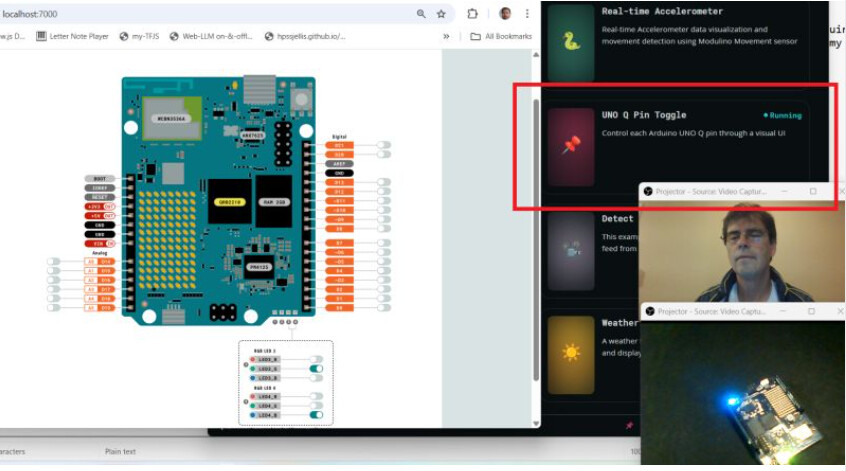
Task: Click the sun icon of the Weather app
Action: point(571,352)
